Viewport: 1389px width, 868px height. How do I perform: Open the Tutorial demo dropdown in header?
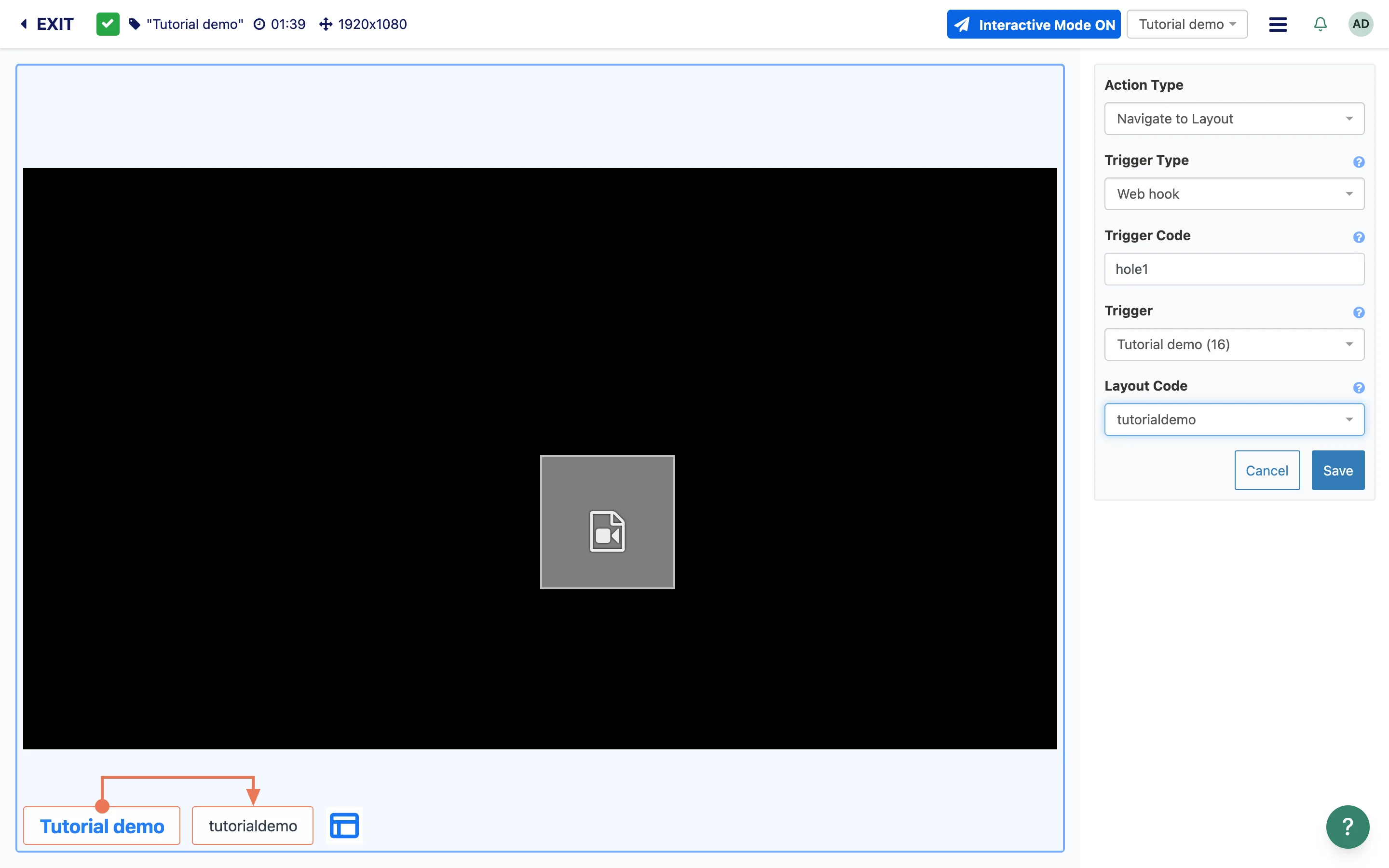coord(1187,24)
